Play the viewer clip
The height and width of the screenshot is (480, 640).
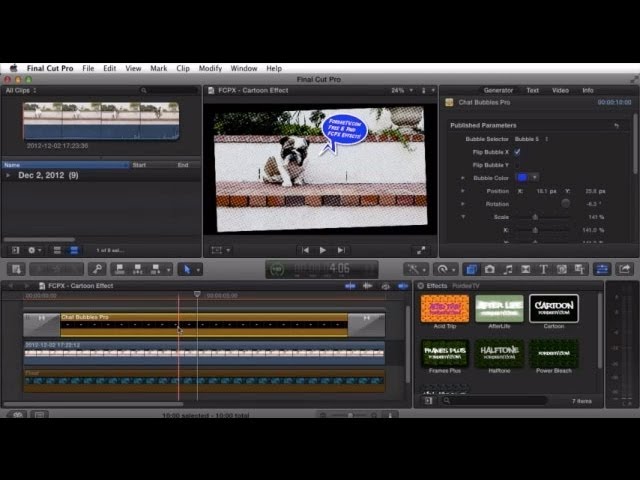322,250
